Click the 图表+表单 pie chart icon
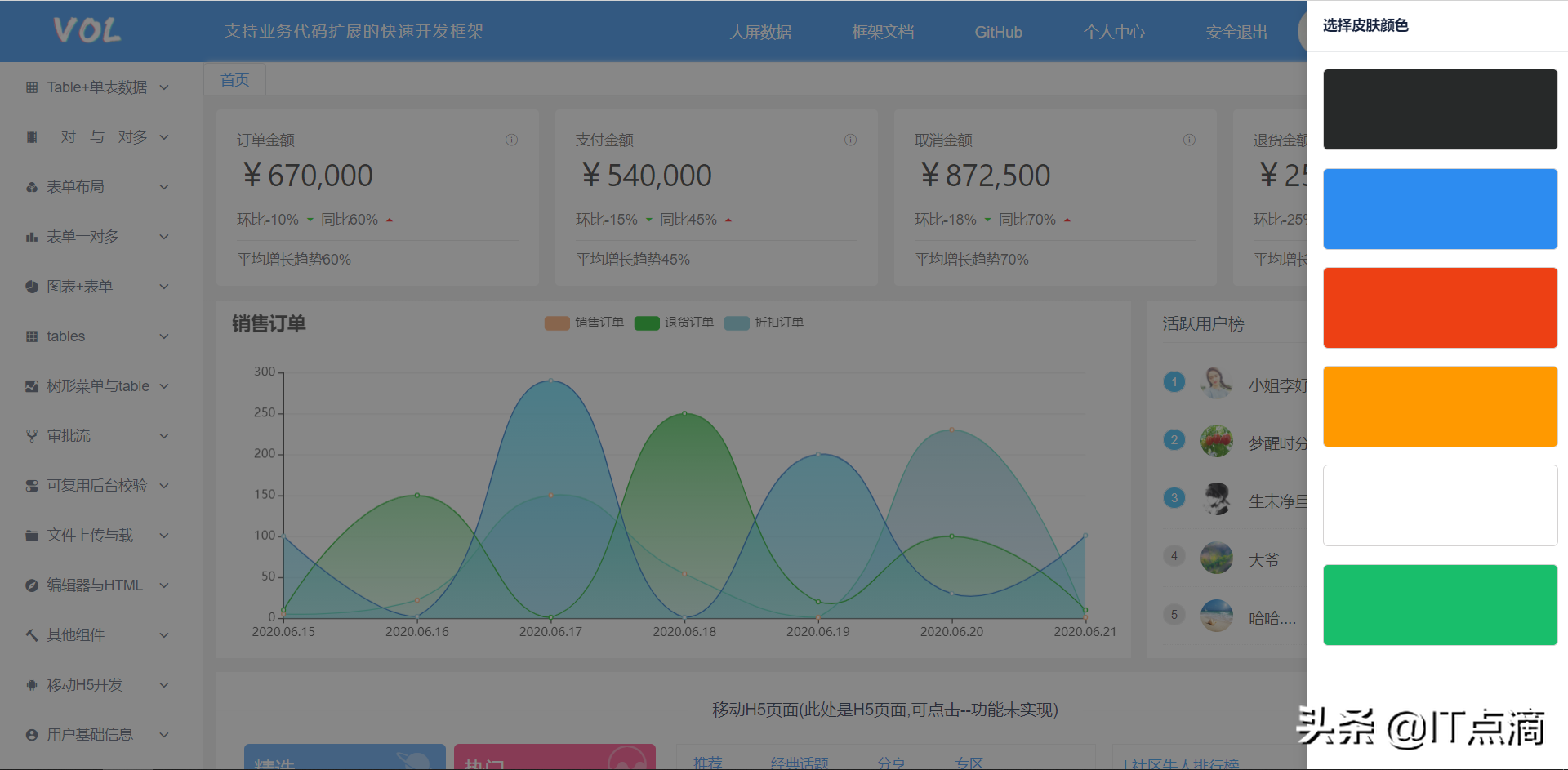Image resolution: width=1568 pixels, height=770 pixels. 32,287
